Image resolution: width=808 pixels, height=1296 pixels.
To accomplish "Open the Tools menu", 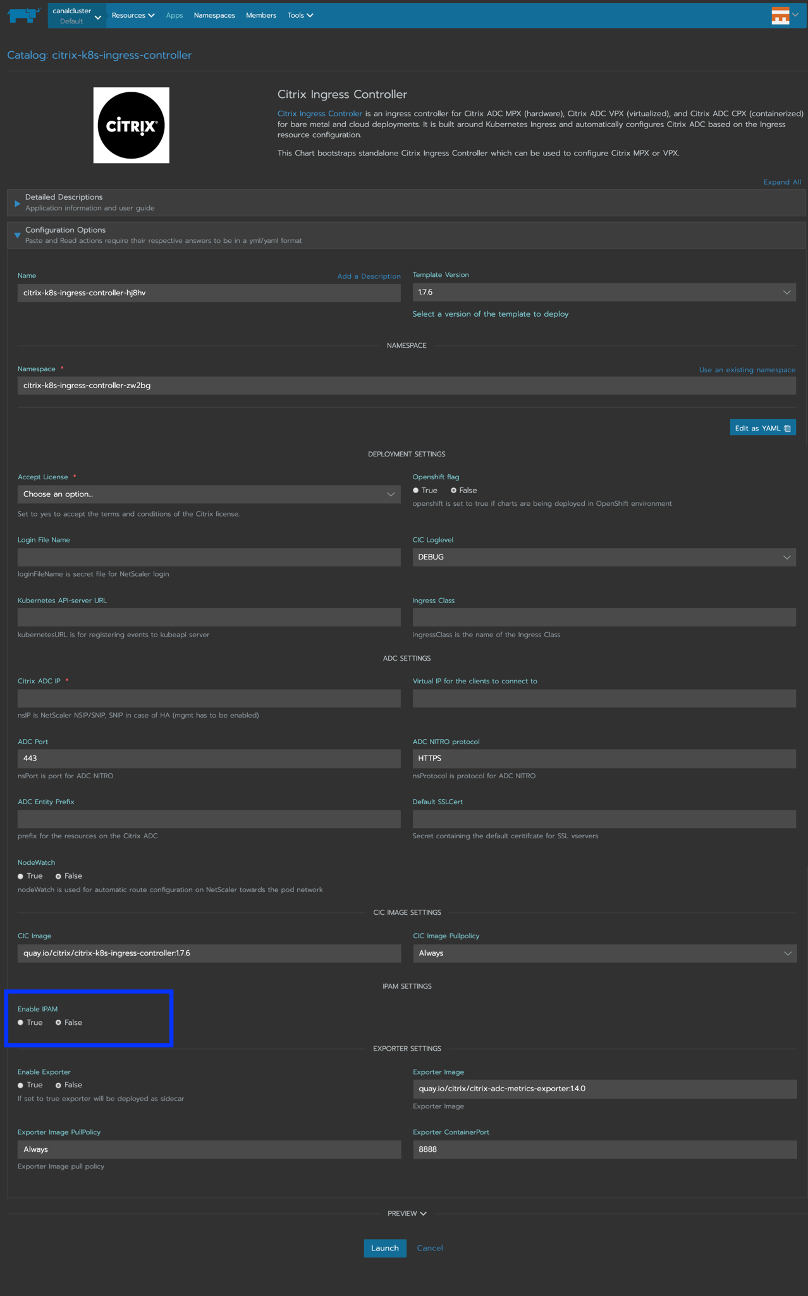I will pos(300,15).
